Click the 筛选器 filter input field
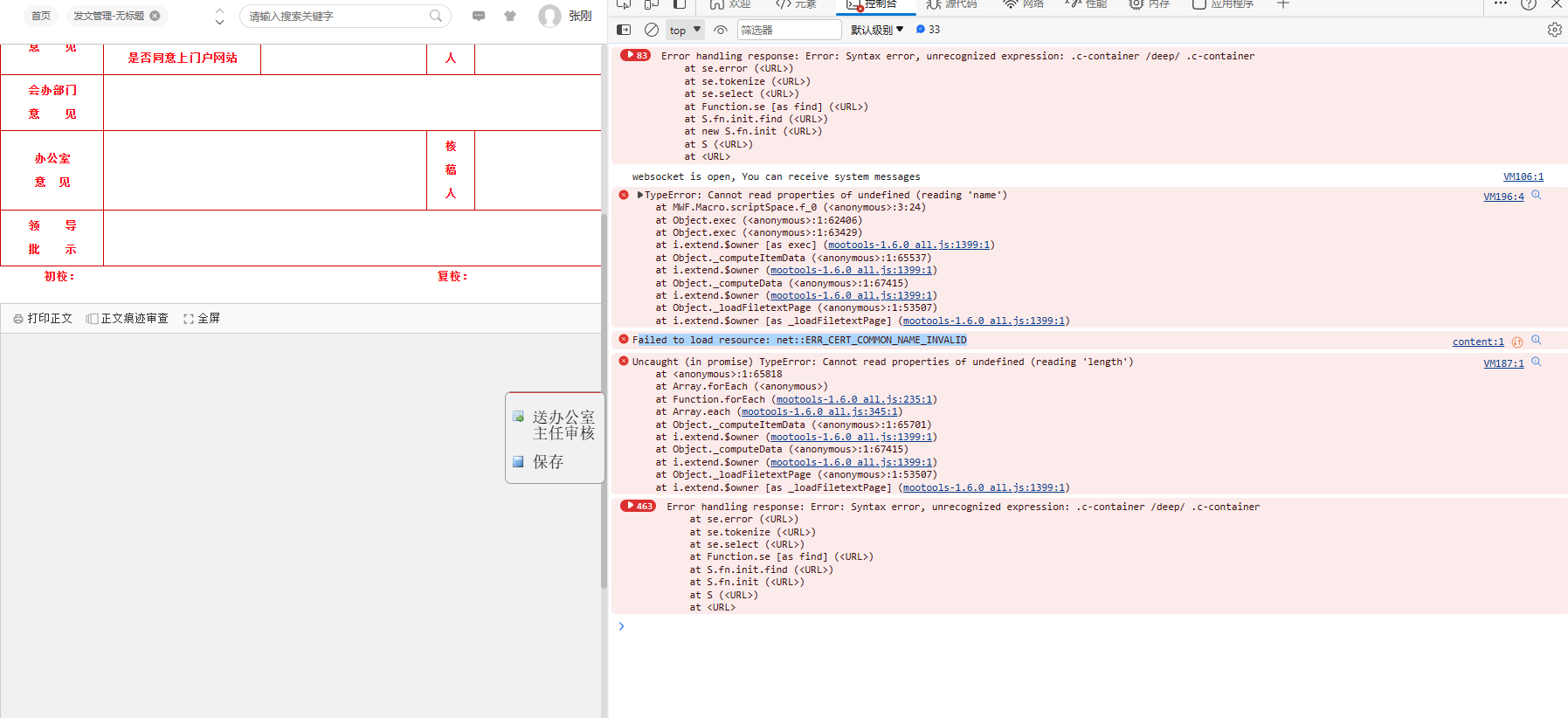1568x718 pixels. click(x=788, y=30)
